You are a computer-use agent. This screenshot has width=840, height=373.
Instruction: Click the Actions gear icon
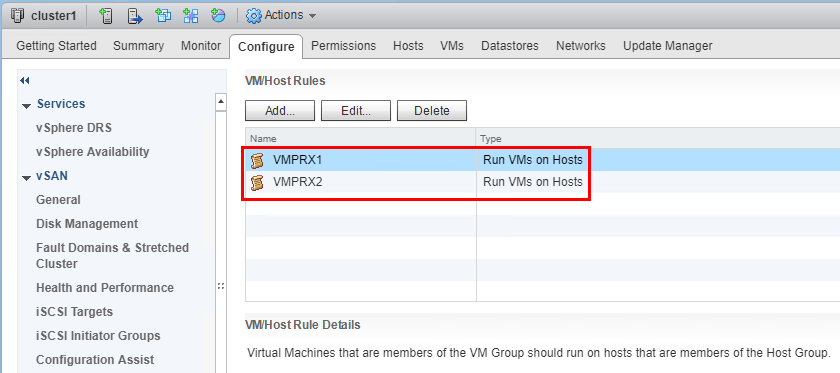click(x=253, y=16)
